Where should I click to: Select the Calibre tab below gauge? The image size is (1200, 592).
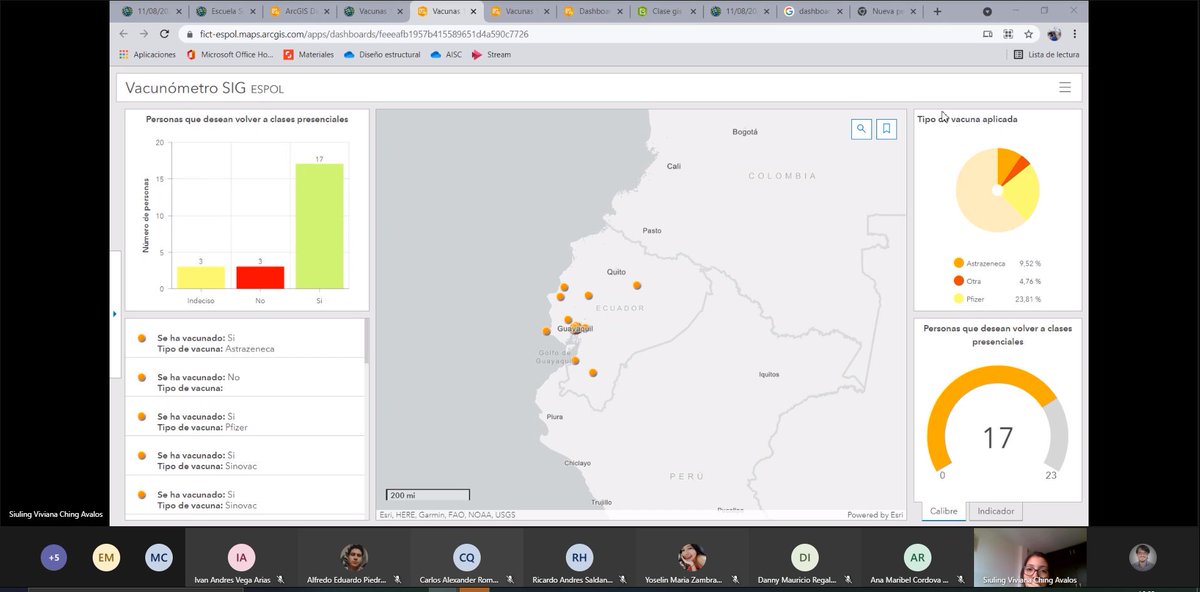coord(944,511)
